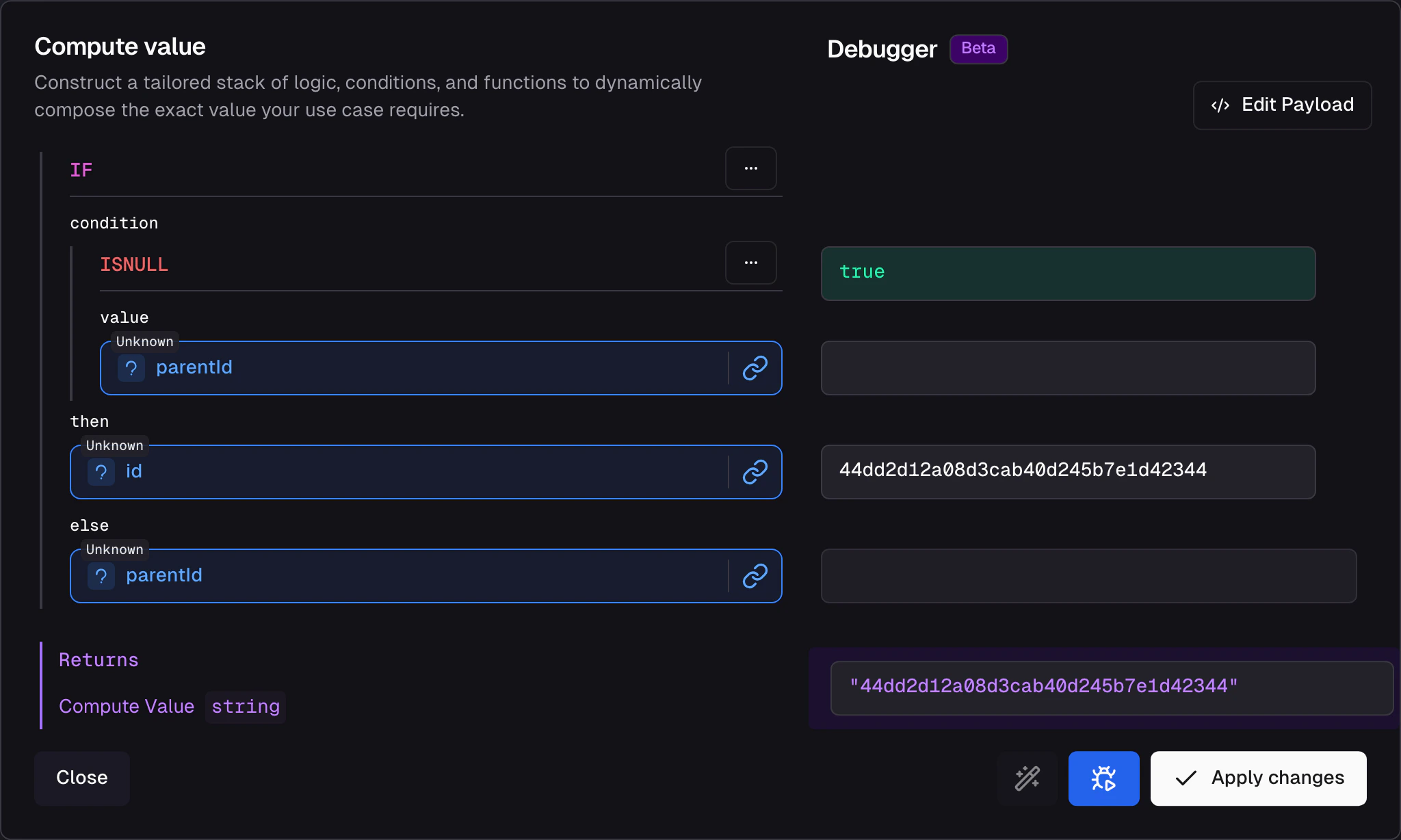The height and width of the screenshot is (840, 1401).
Task: Open the IF block options menu
Action: [750, 168]
